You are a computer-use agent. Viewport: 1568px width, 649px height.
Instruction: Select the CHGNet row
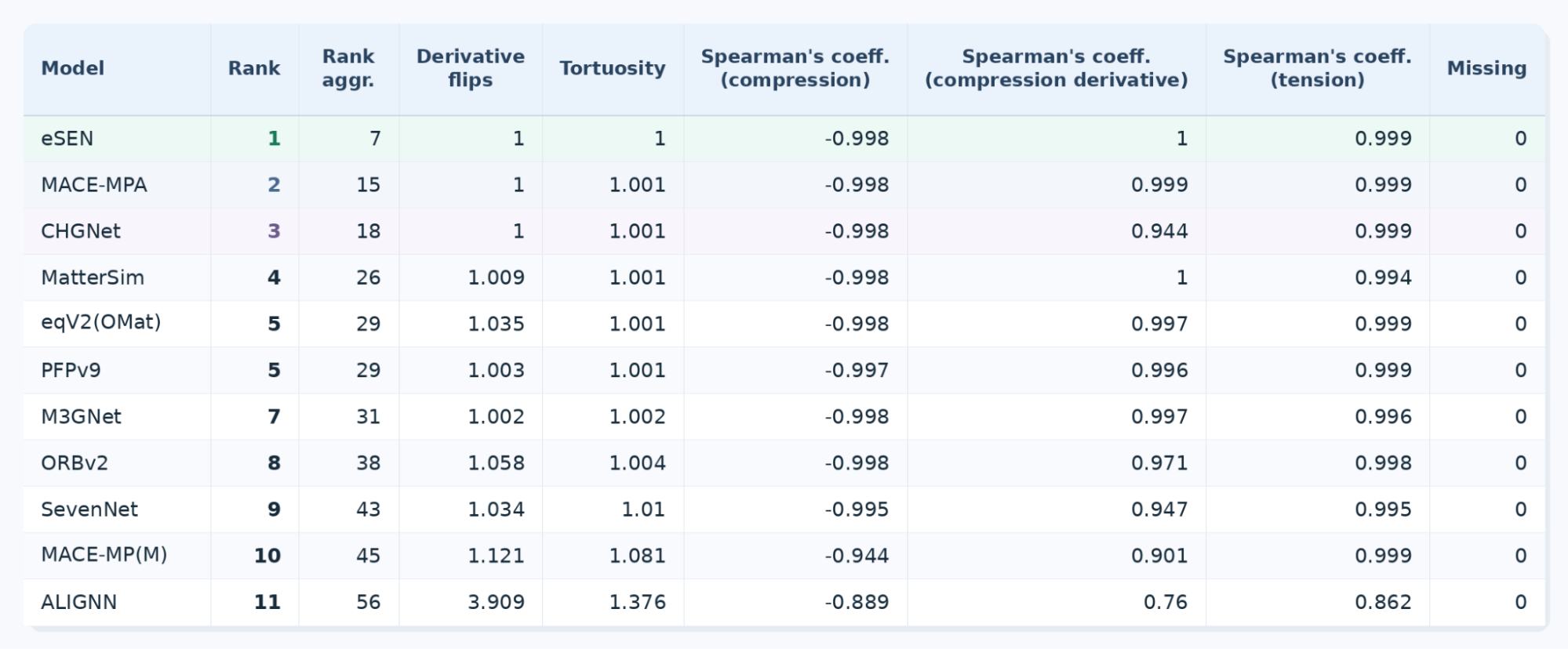click(x=784, y=231)
